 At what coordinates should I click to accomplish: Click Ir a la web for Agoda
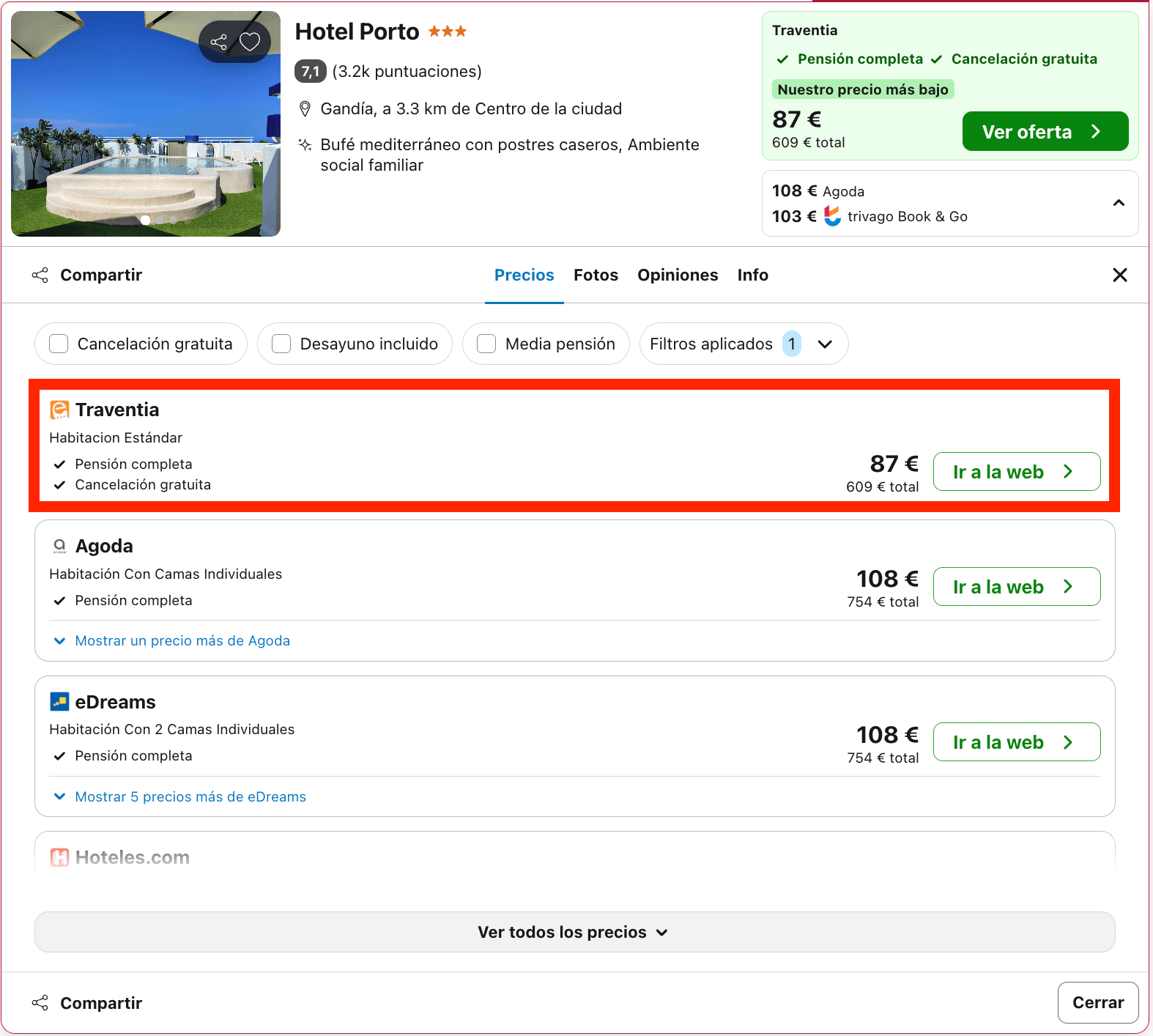[1017, 586]
